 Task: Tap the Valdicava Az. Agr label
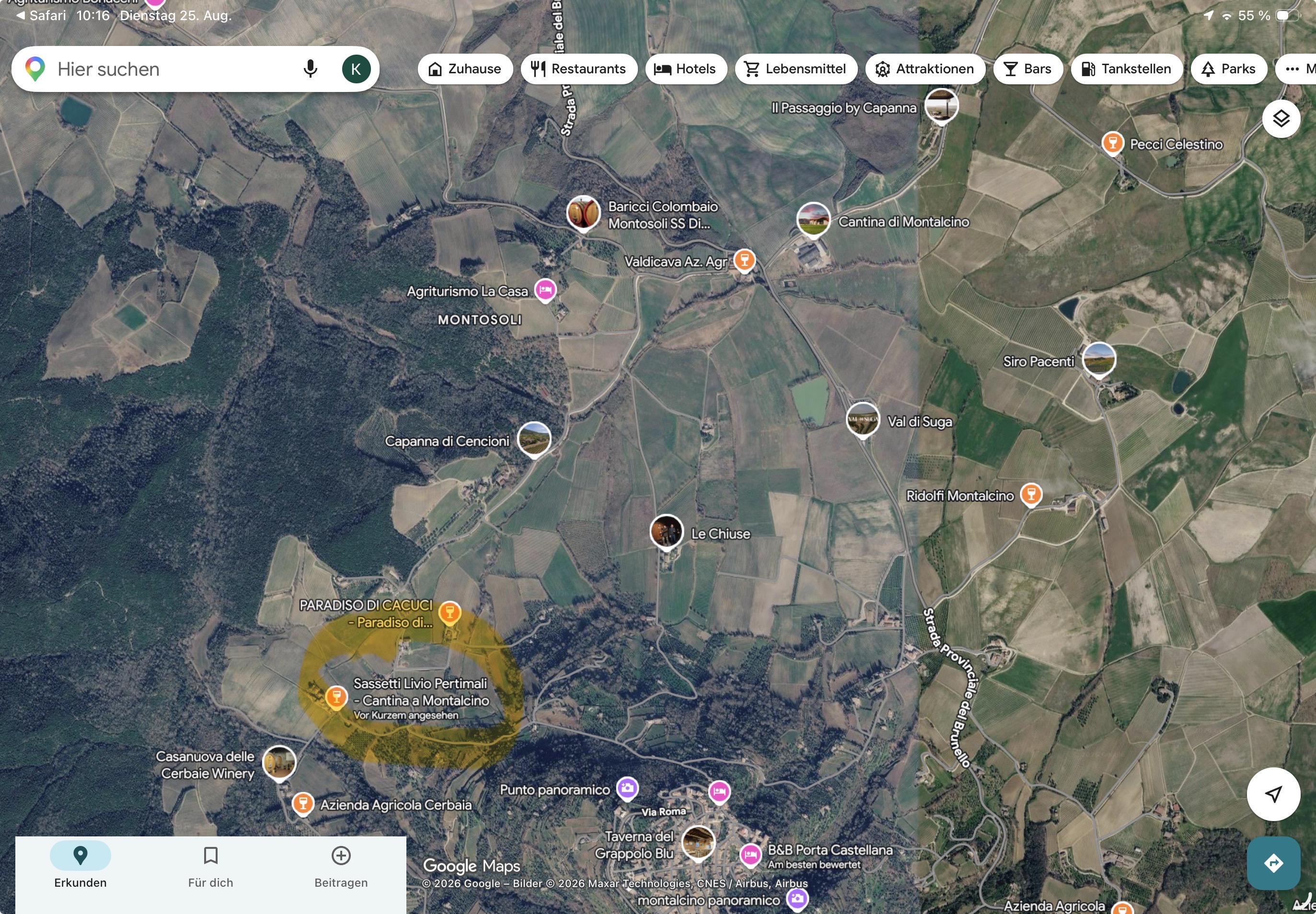[675, 262]
